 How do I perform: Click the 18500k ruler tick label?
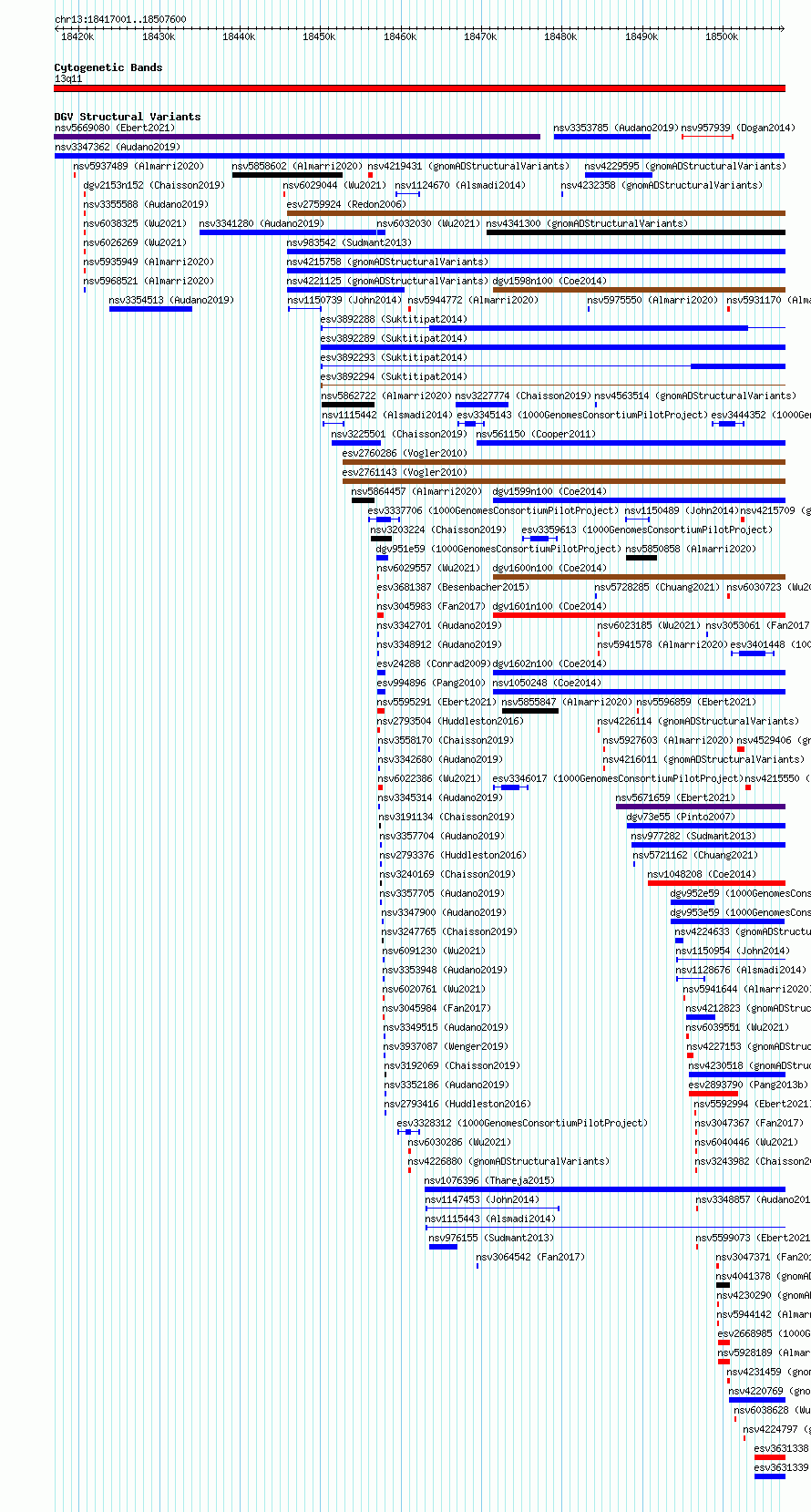click(722, 36)
